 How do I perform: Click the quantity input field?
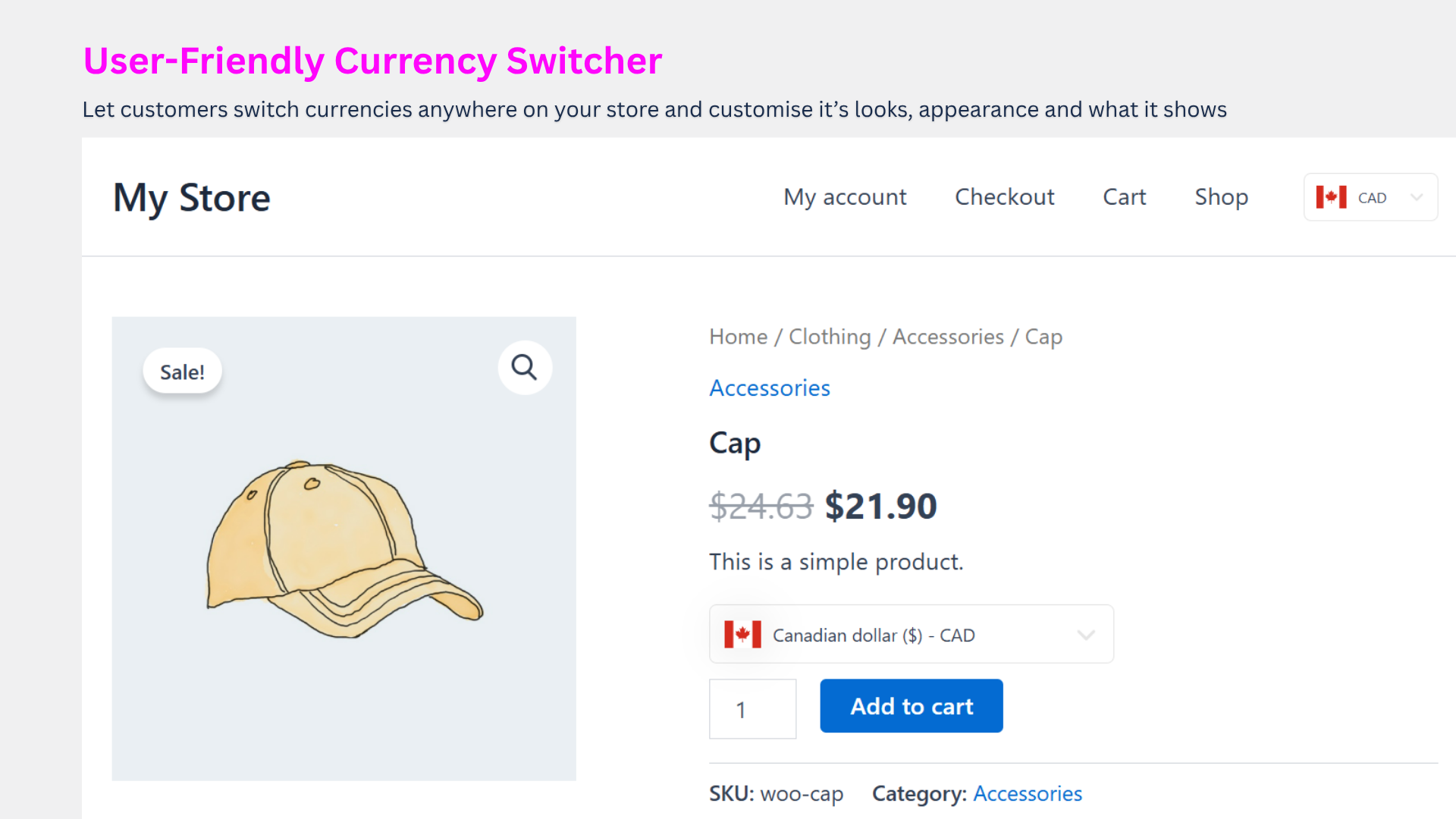752,709
